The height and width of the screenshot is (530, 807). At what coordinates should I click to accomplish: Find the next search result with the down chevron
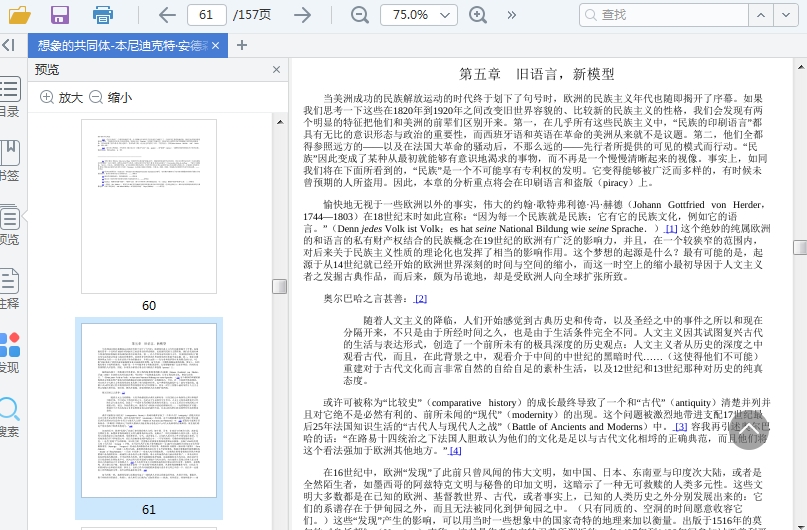(786, 15)
